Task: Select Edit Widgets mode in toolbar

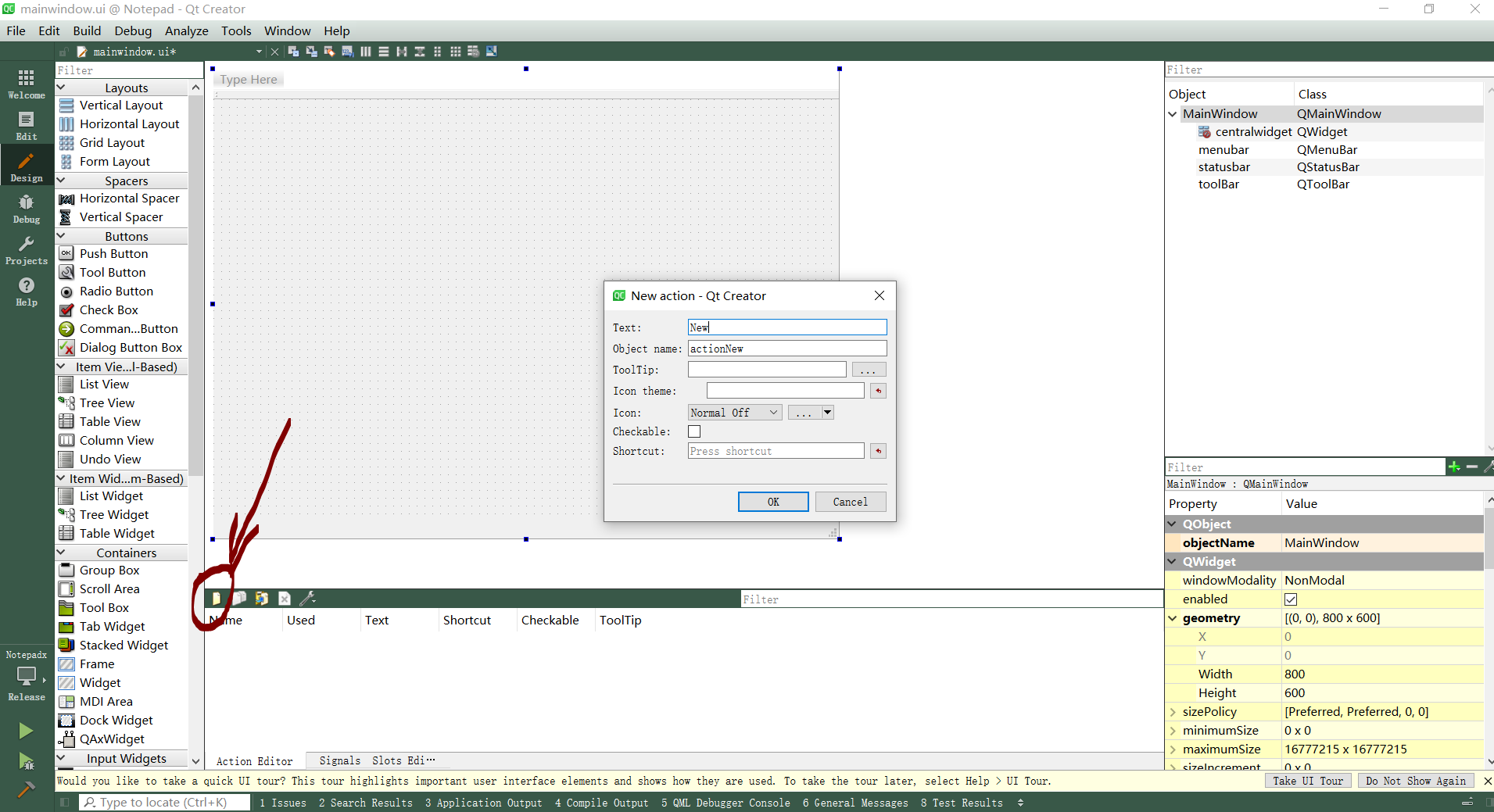Action: tap(293, 52)
